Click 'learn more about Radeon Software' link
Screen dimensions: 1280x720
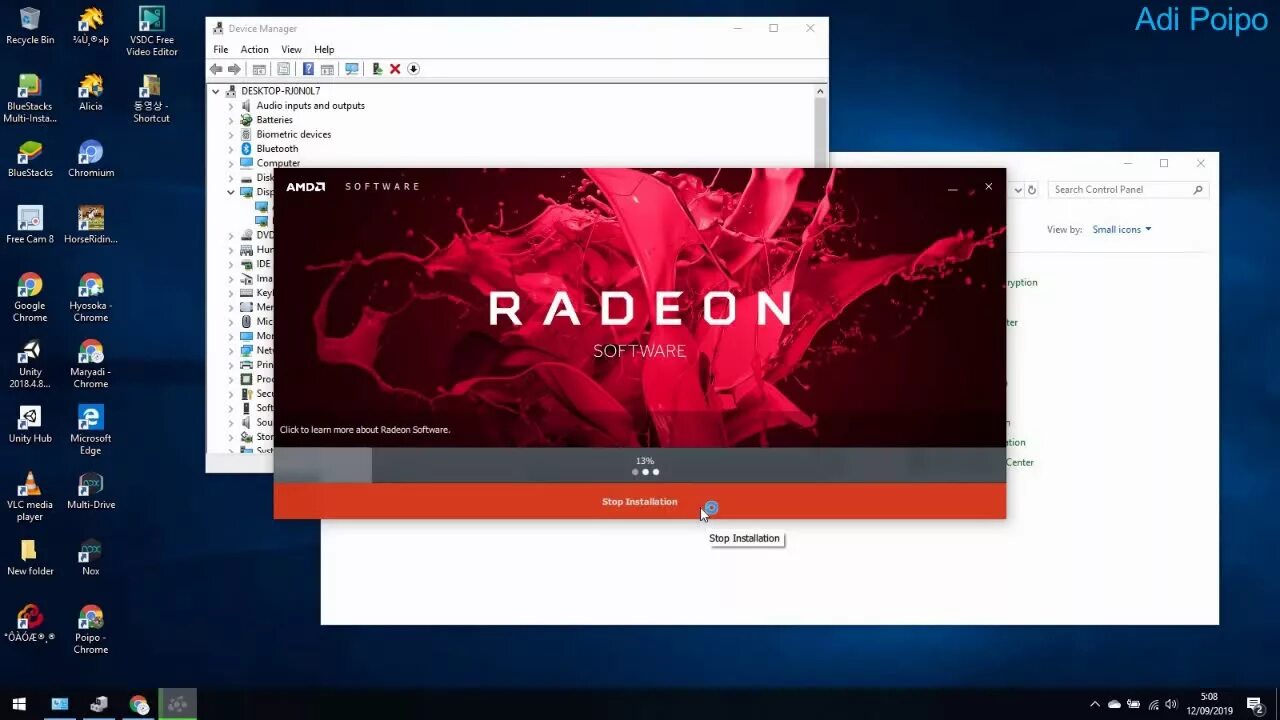click(364, 430)
